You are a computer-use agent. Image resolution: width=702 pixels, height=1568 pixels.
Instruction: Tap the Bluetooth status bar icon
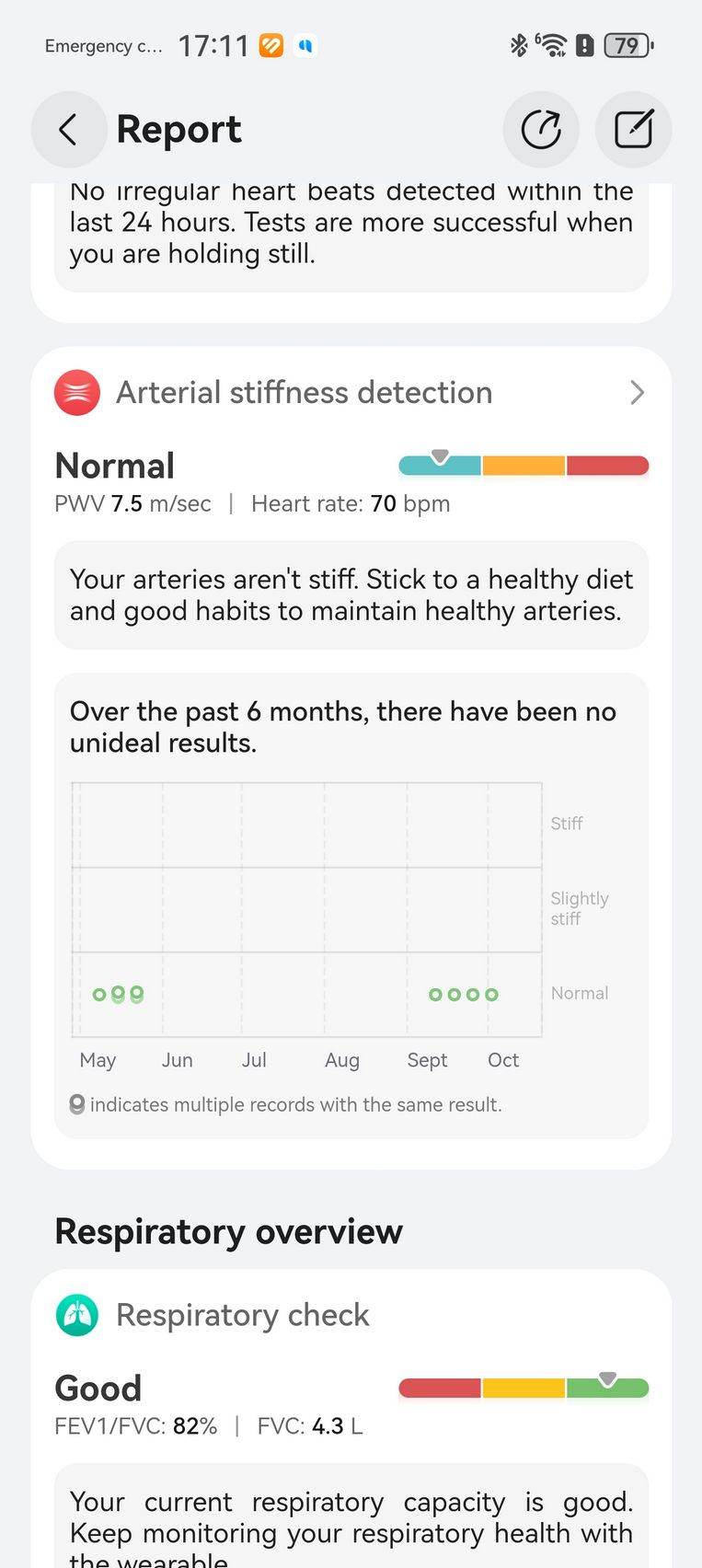pos(519,45)
